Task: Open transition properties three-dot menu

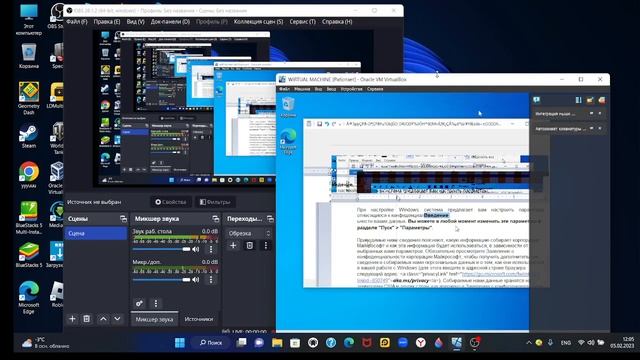Action: pyautogui.click(x=266, y=245)
